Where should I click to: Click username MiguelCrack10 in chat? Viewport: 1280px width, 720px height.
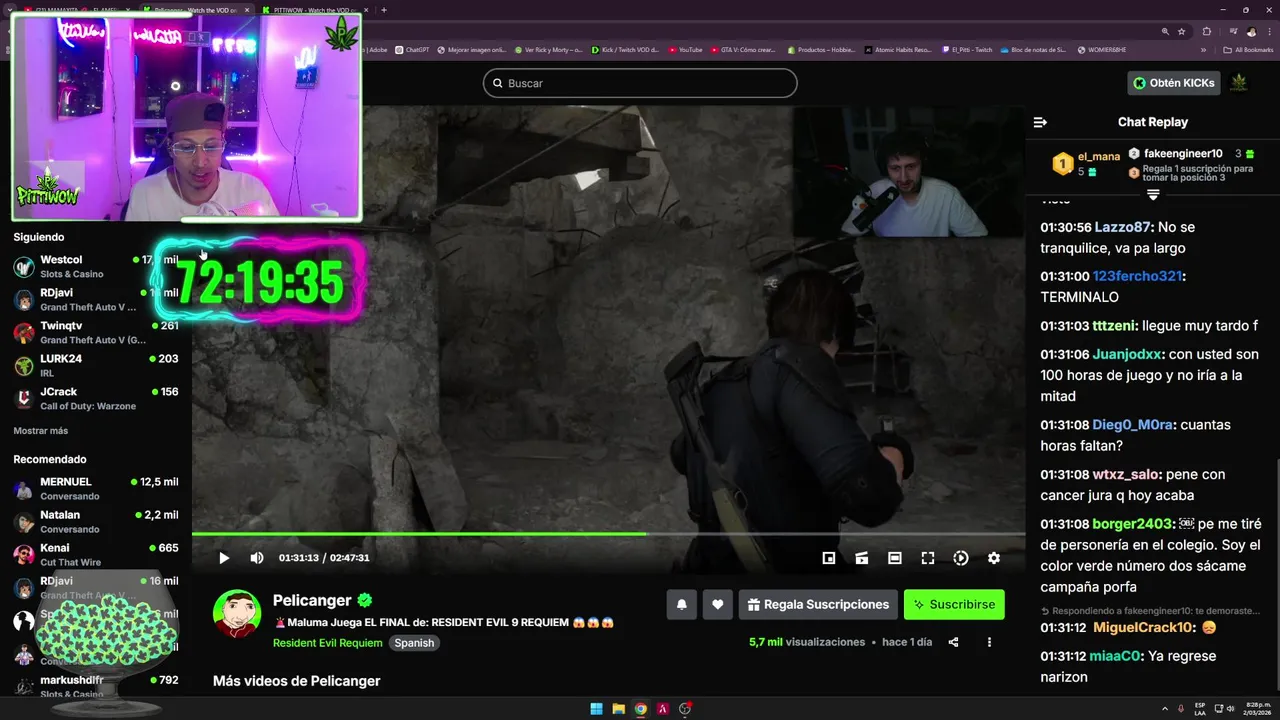point(1144,628)
